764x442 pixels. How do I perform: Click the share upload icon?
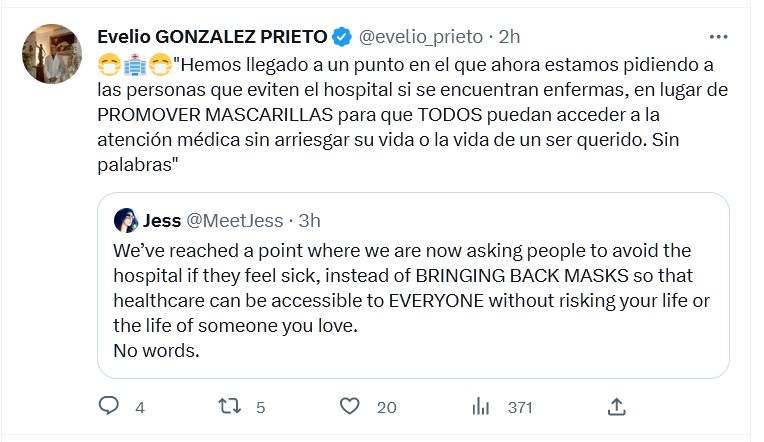click(617, 407)
